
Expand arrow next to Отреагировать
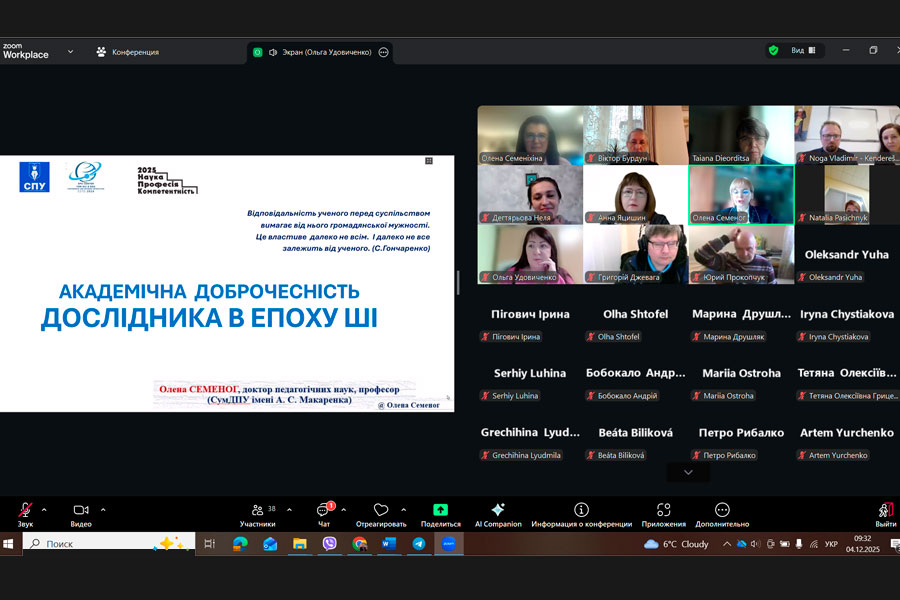(x=404, y=510)
